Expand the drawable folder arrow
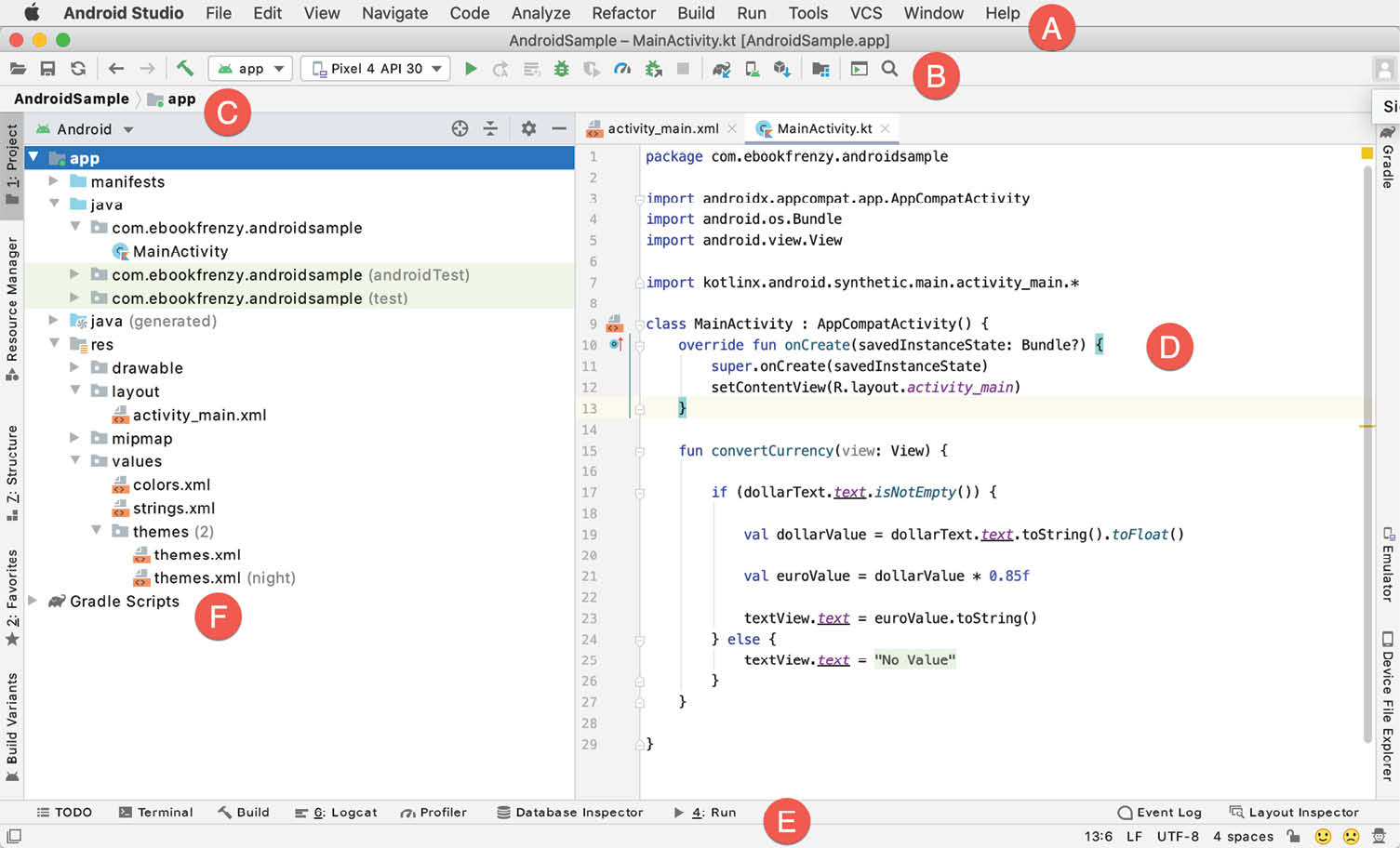This screenshot has width=1400, height=848. tap(75, 367)
